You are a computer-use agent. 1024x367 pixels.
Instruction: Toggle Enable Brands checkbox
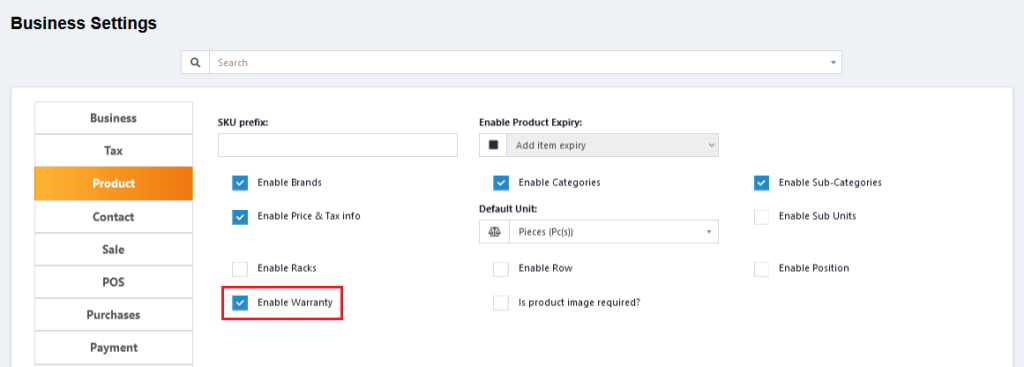[x=240, y=183]
